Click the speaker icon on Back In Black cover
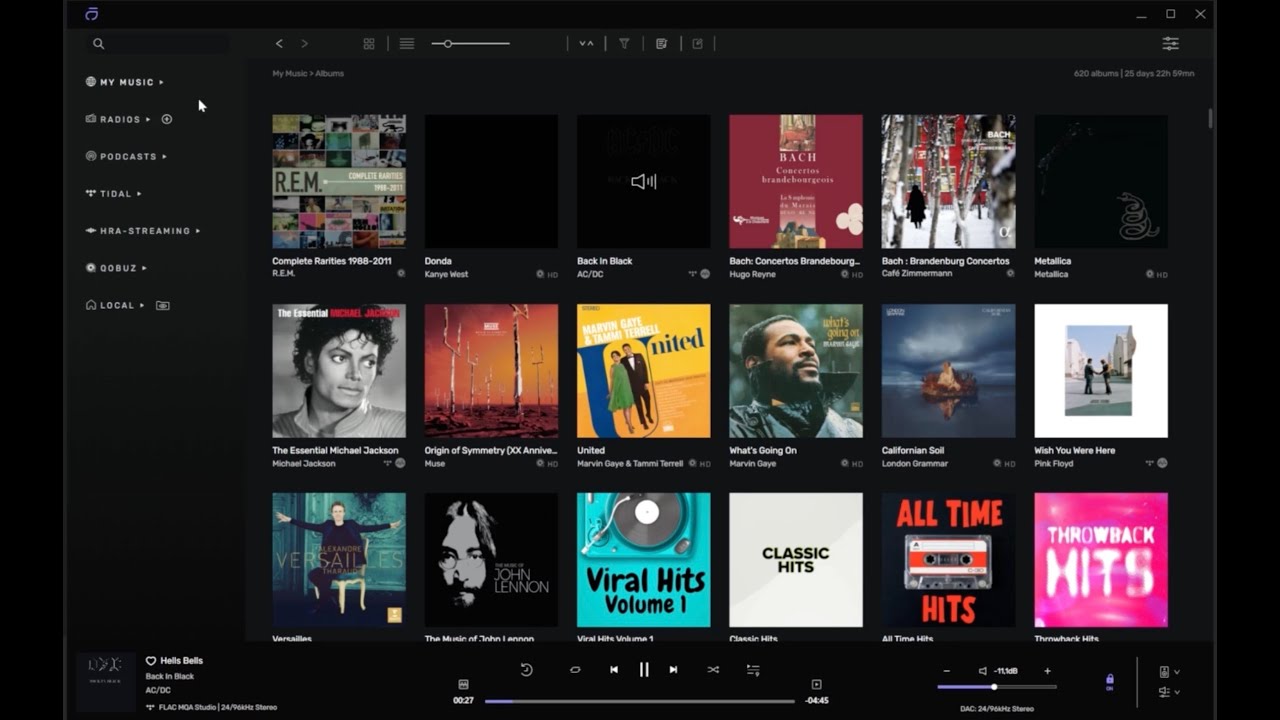This screenshot has width=1280, height=720. click(x=644, y=181)
